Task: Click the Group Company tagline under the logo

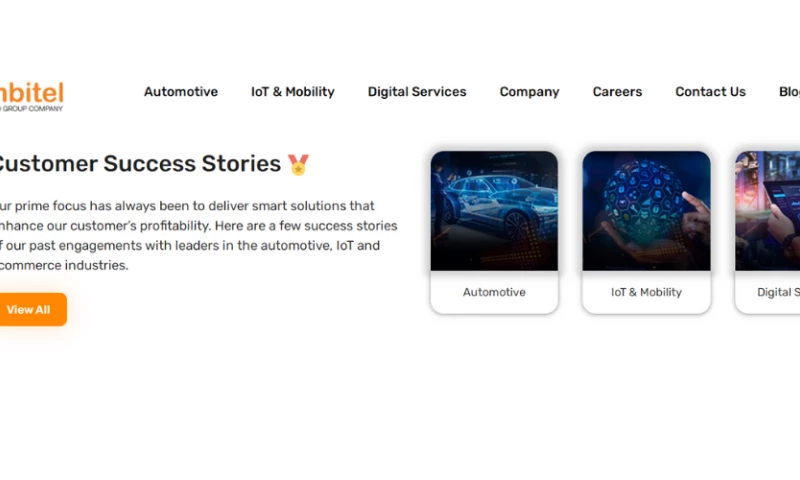Action: click(x=32, y=109)
